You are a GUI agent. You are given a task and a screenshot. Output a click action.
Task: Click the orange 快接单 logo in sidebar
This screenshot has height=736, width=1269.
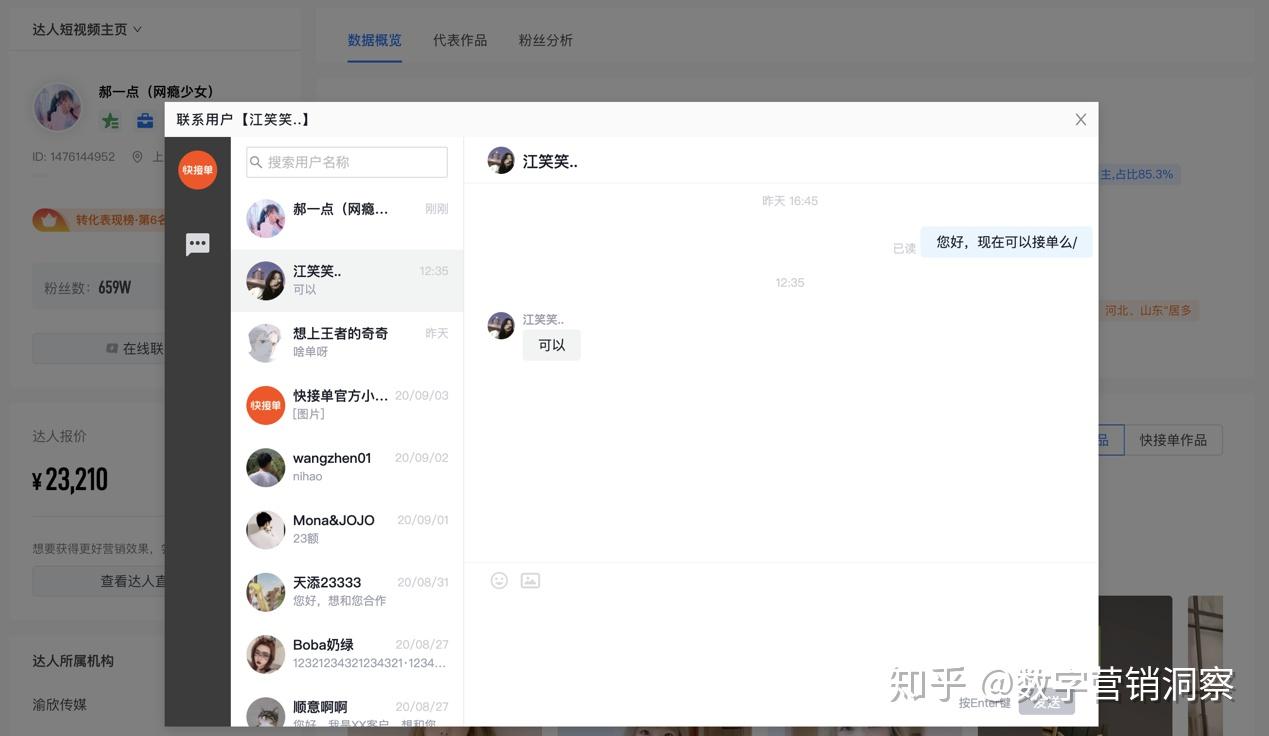click(197, 170)
